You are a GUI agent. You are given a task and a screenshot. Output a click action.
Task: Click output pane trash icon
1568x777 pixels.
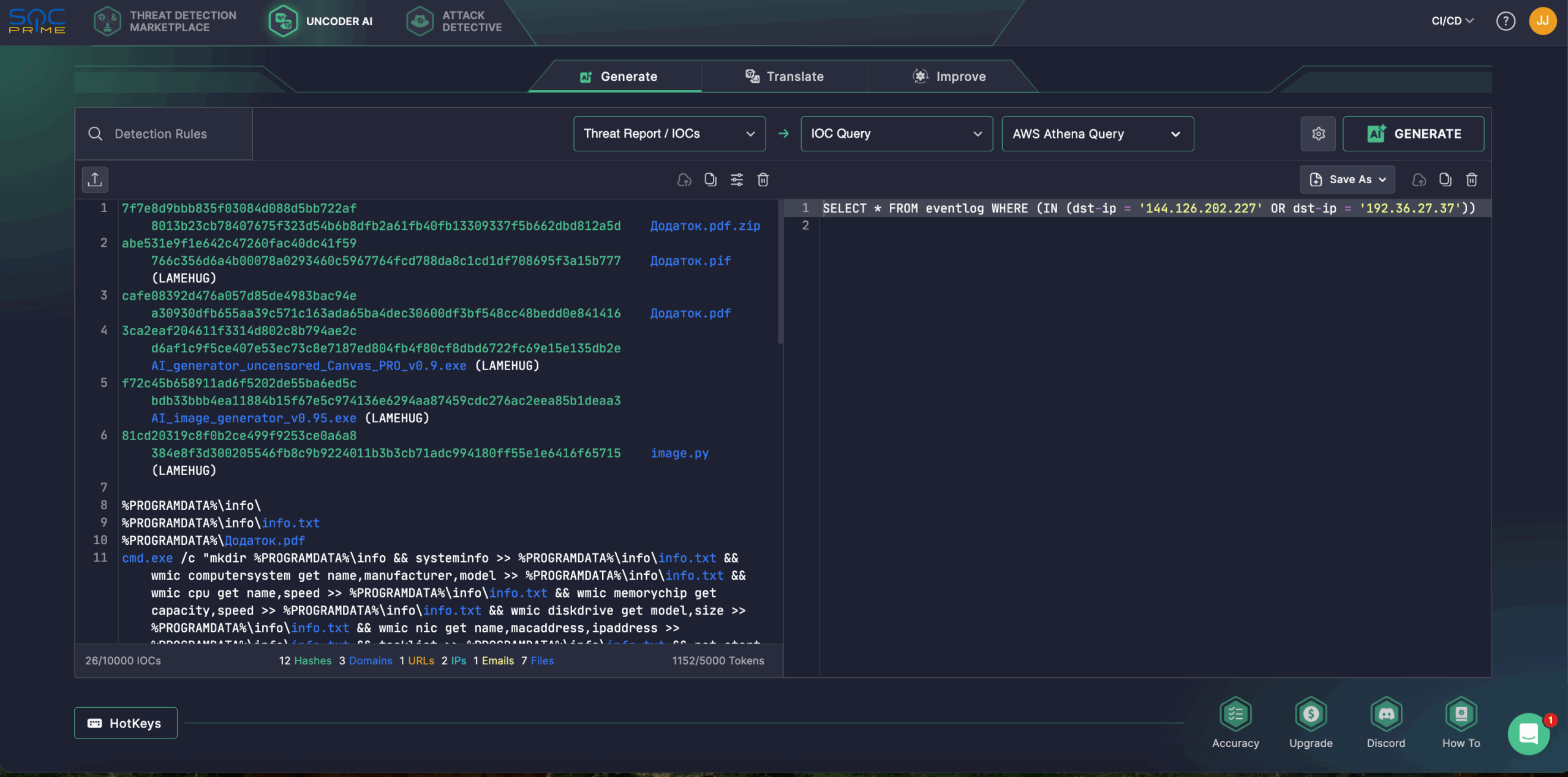(1472, 180)
